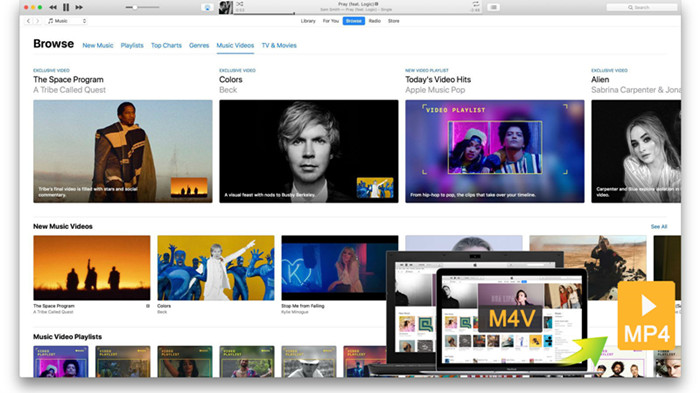Screen dimensions: 700x393
Task: Click 'Stop Me from Falling' title under video
Action: (303, 306)
